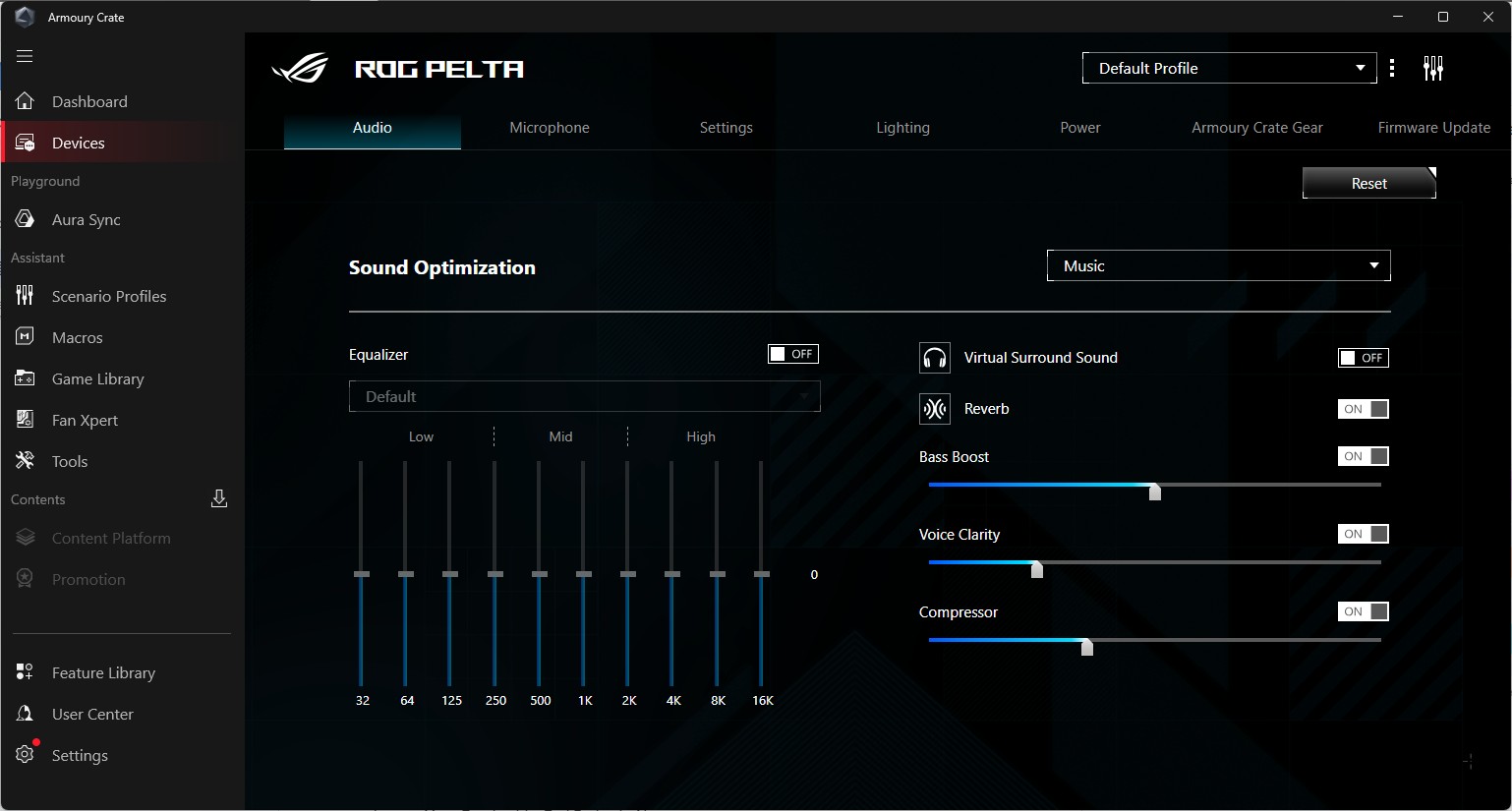
Task: Switch to the Audio tab
Action: [373, 128]
